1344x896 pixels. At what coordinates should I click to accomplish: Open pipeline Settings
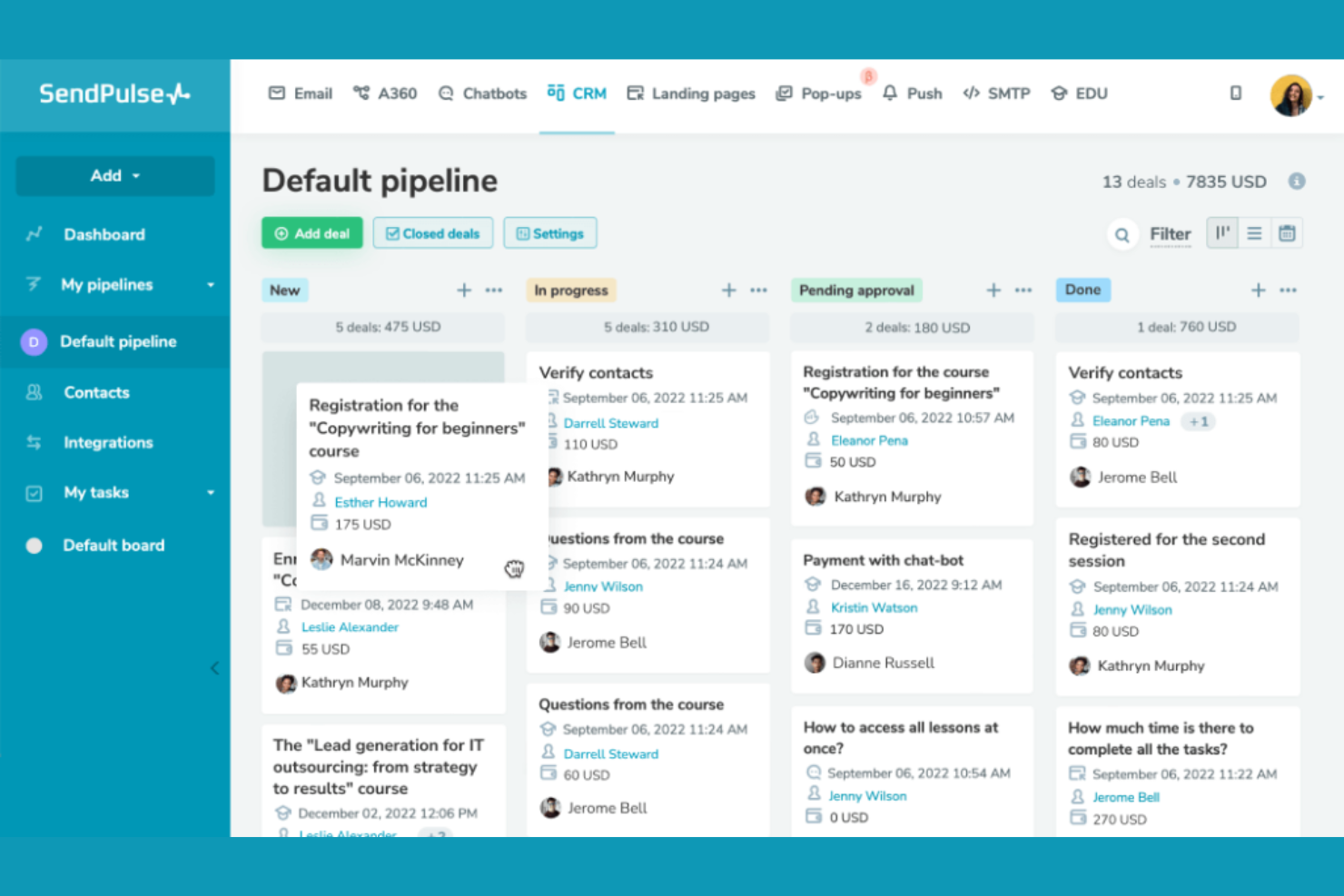550,233
